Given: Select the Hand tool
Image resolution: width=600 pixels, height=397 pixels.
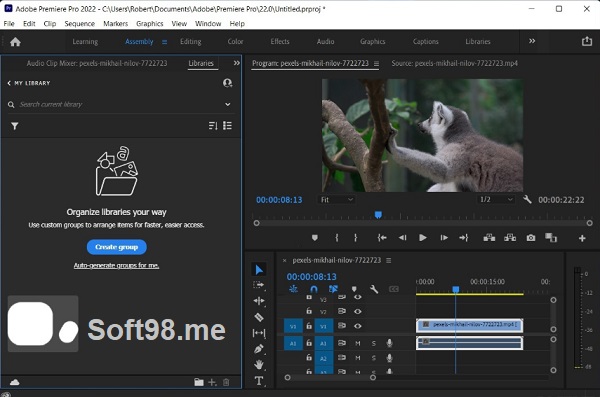Looking at the screenshot, I should point(259,364).
